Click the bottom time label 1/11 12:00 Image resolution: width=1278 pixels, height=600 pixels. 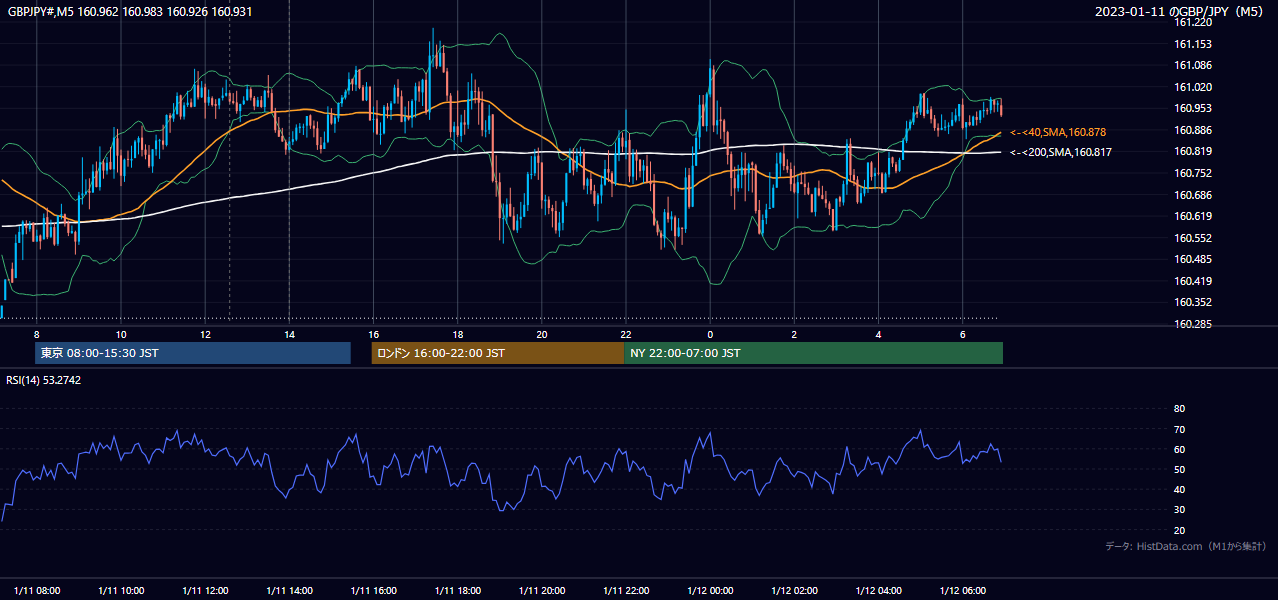(x=205, y=590)
